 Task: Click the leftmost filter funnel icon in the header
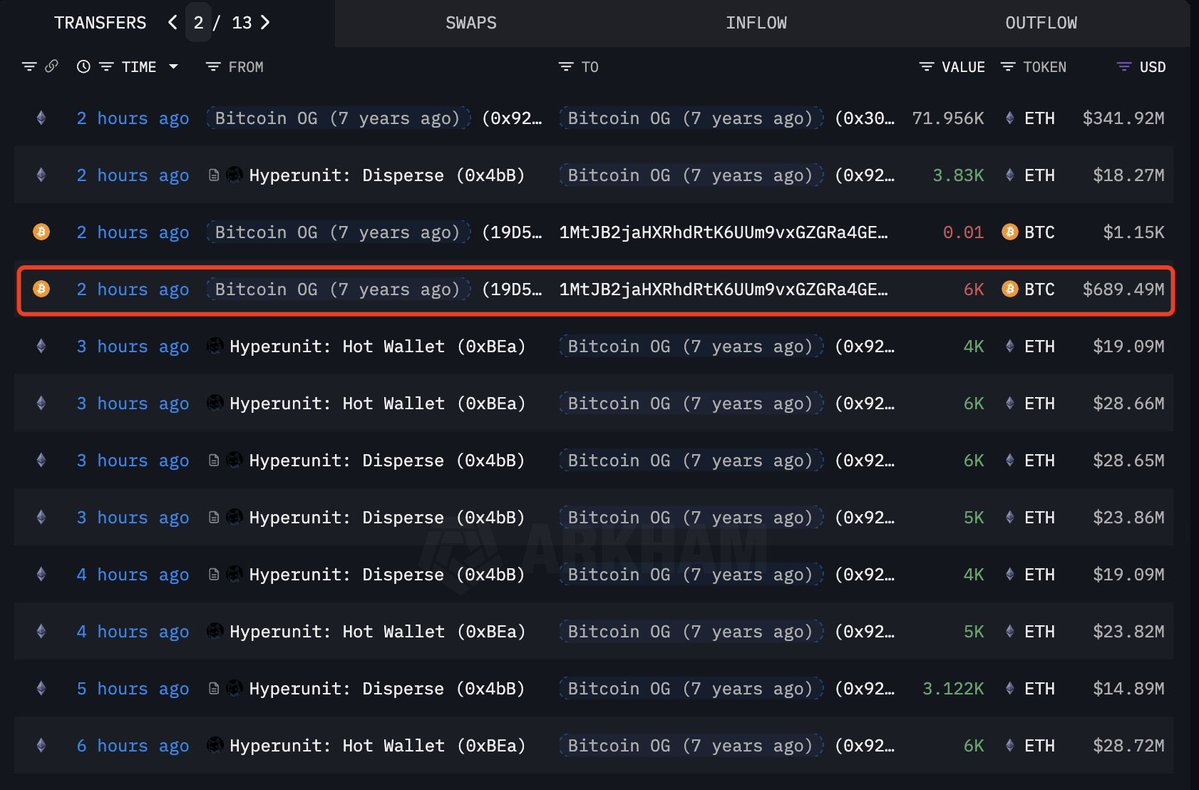pos(29,66)
